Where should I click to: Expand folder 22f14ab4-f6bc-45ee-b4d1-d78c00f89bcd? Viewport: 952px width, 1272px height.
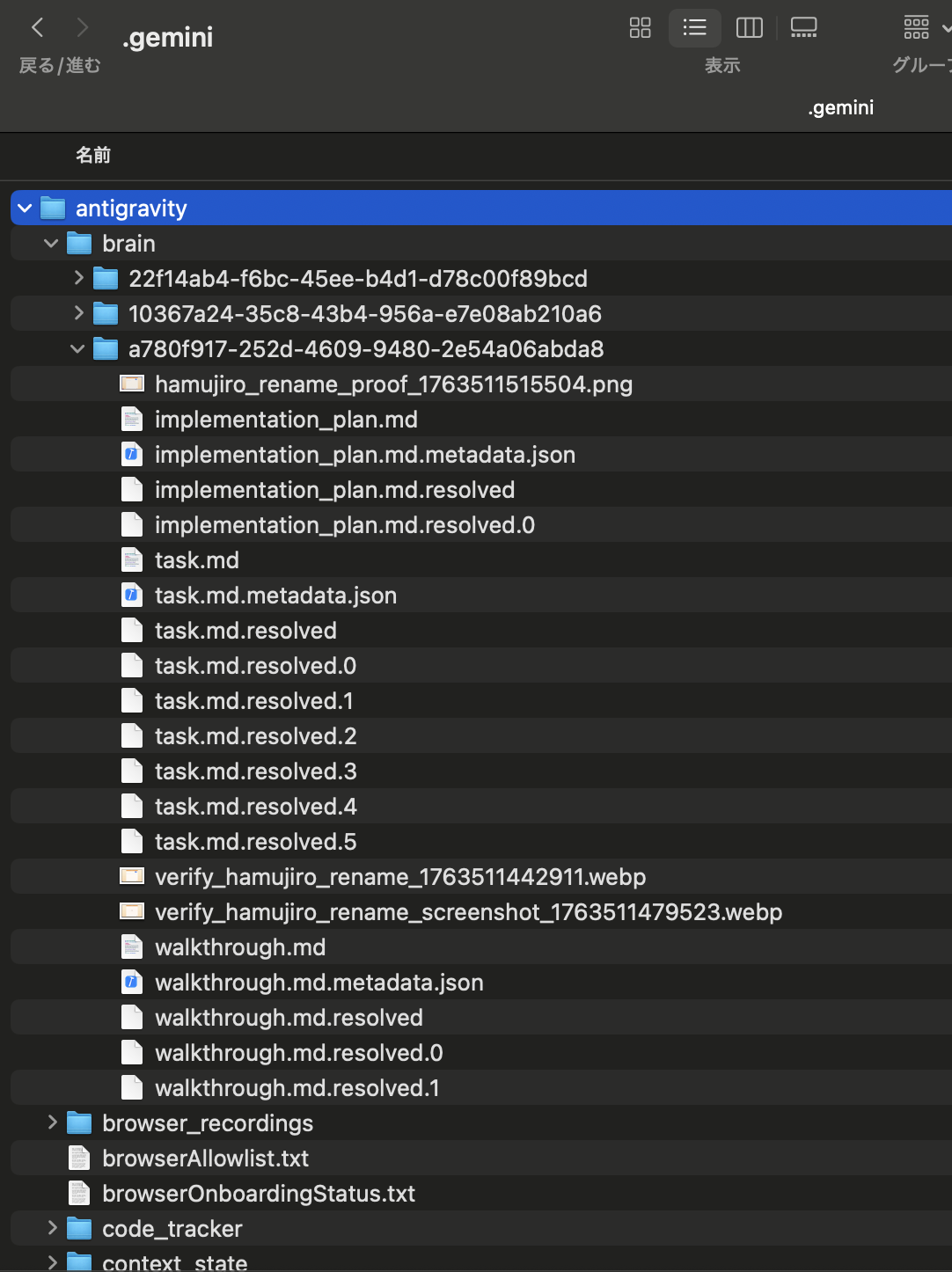pyautogui.click(x=78, y=278)
